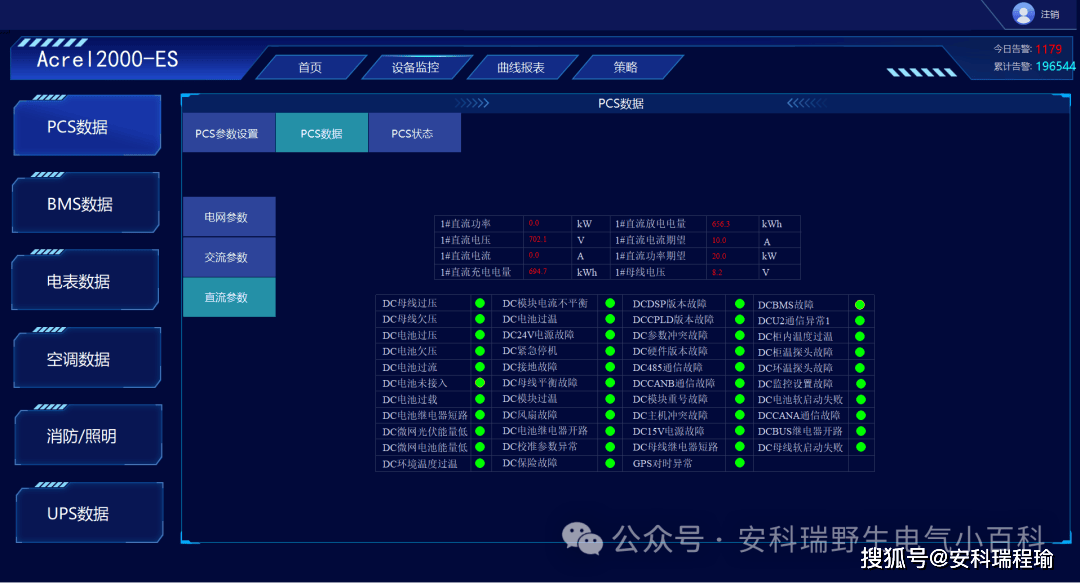Switch to the PCS参数设置 tab
The image size is (1080, 583).
pos(229,133)
